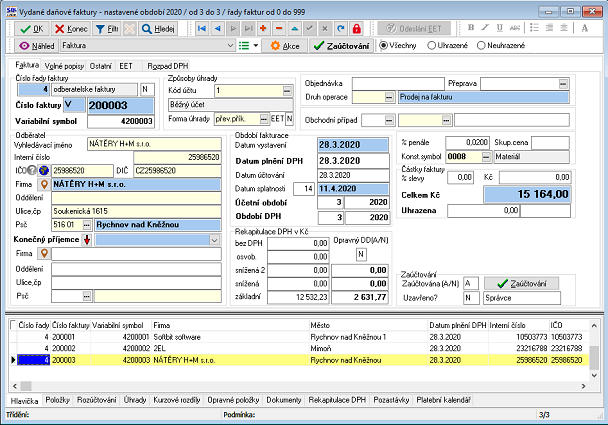Click the grid's horizontal scrollbar thumb
608x425 pixels.
click(26, 386)
